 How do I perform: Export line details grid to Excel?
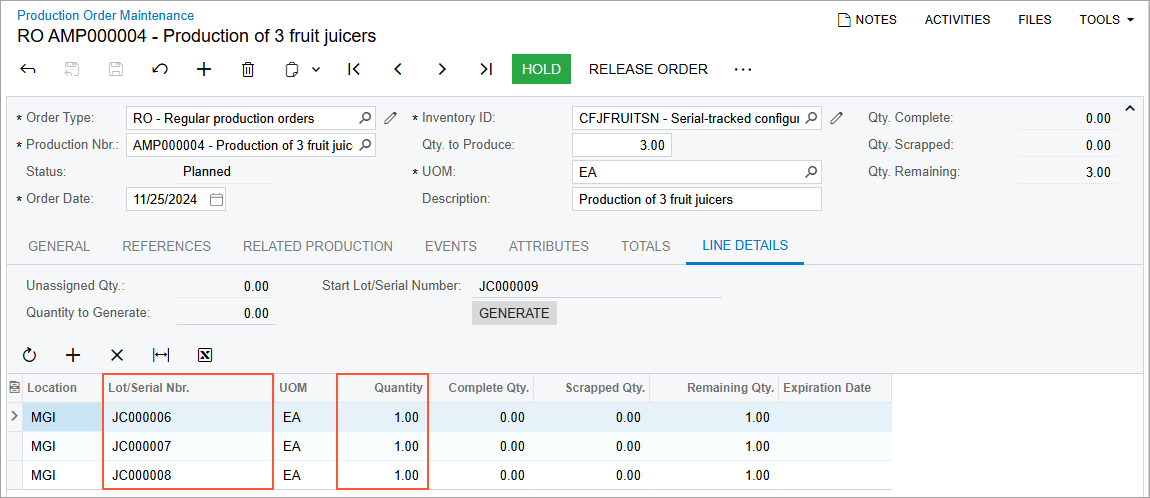click(205, 355)
